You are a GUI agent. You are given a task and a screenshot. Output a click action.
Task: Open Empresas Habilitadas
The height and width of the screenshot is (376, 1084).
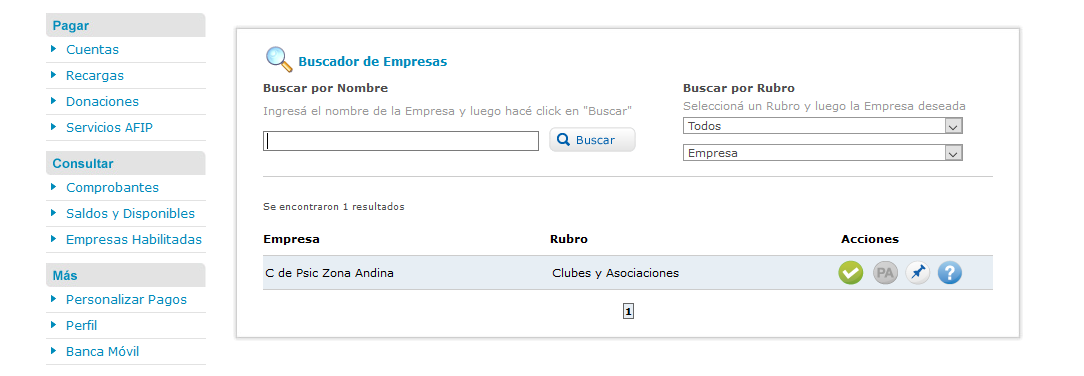point(133,240)
